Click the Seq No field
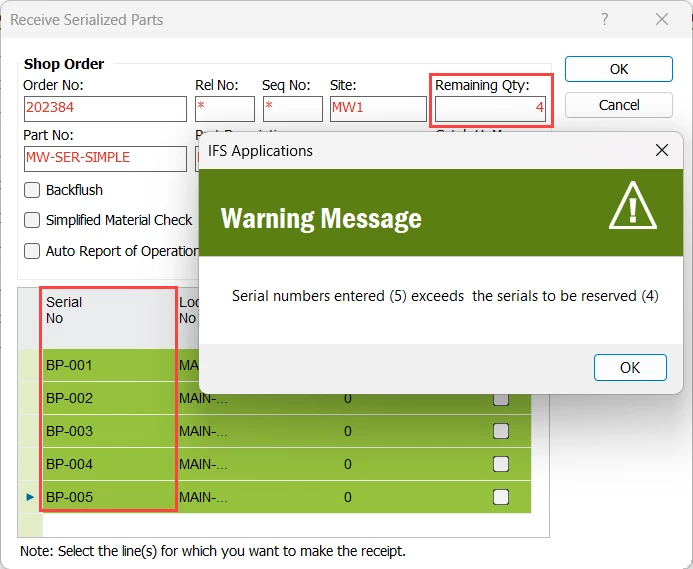This screenshot has height=569, width=693. tap(293, 108)
